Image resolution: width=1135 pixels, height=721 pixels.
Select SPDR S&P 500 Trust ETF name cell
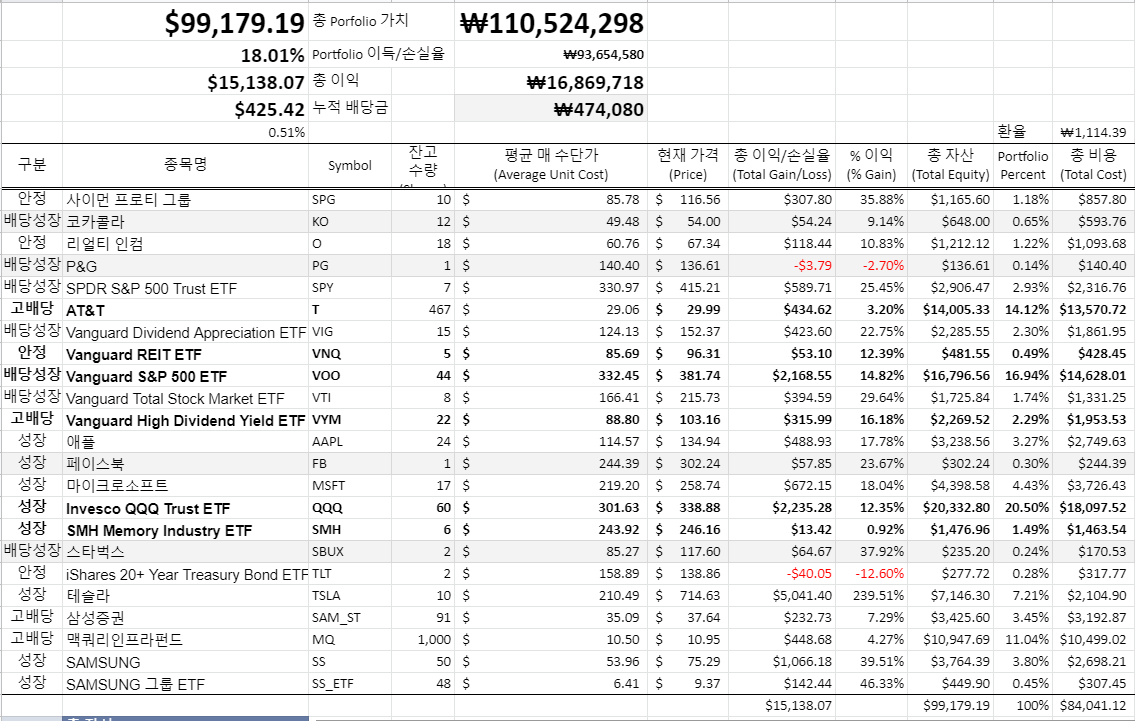click(x=185, y=287)
